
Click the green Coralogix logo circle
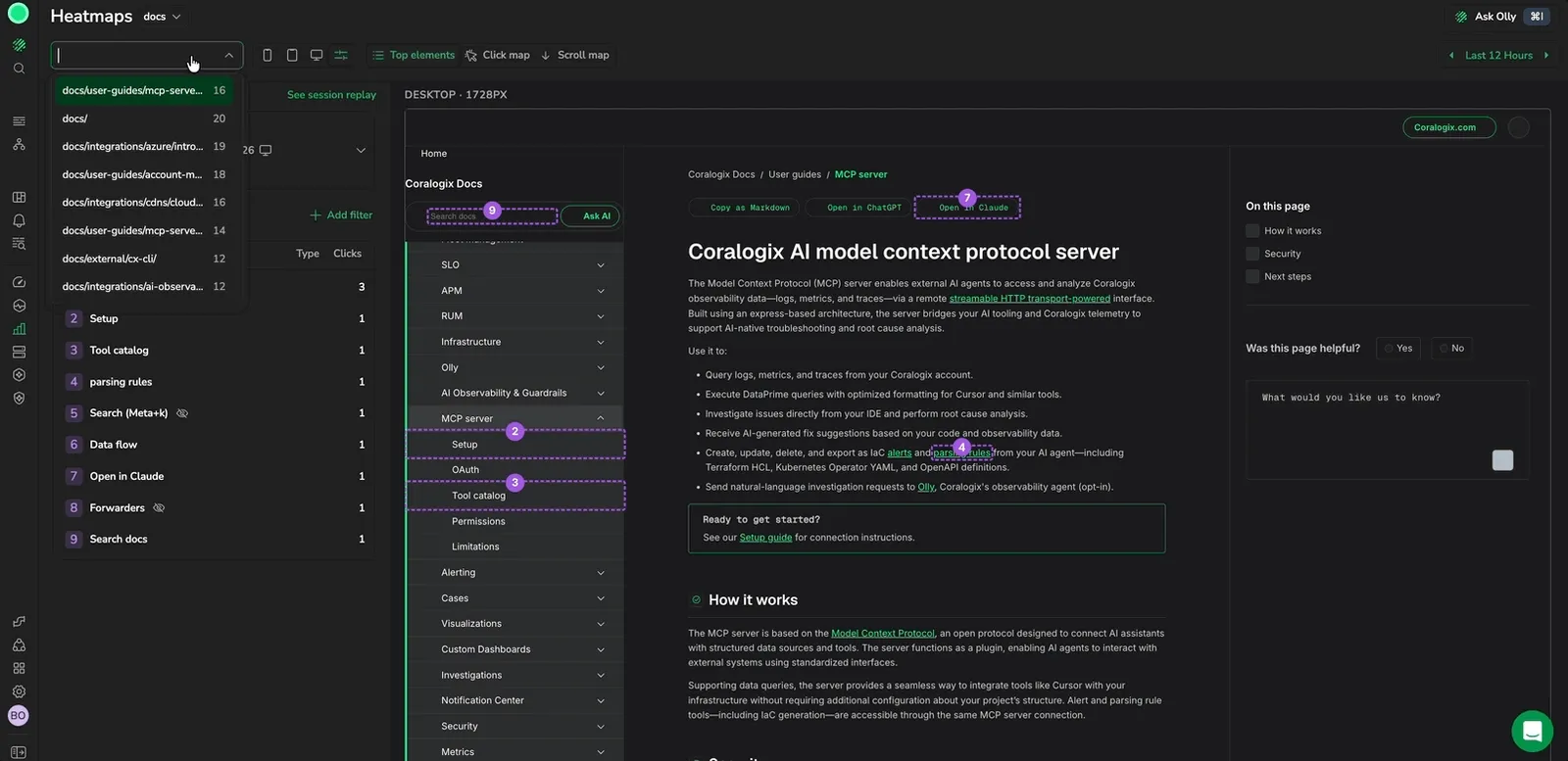click(x=18, y=14)
